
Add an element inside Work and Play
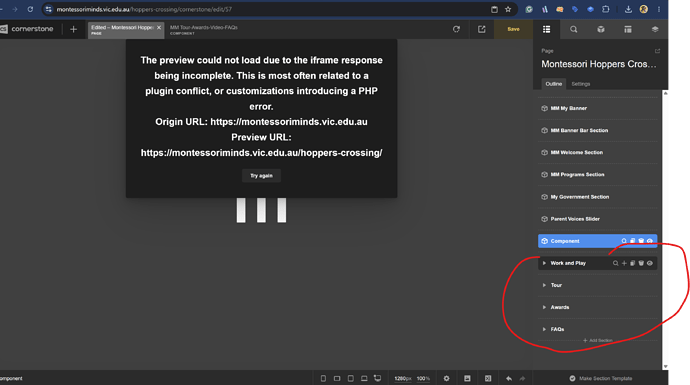[624, 263]
